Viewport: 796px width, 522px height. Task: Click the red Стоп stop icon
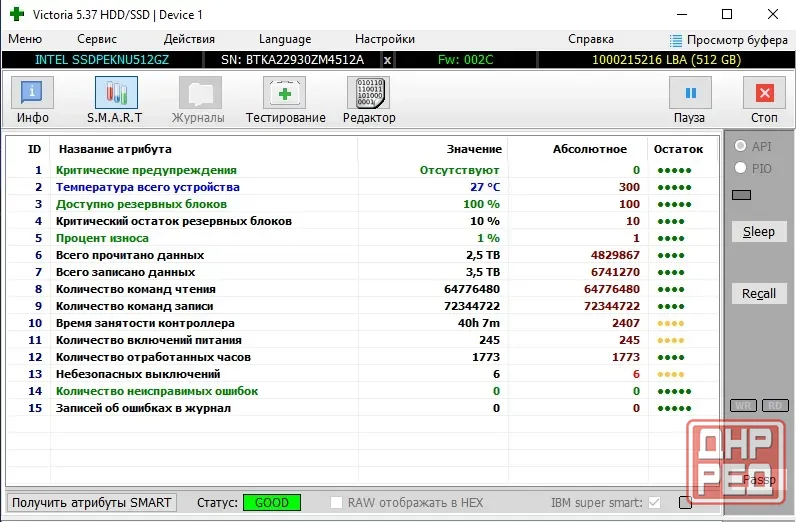coord(765,92)
